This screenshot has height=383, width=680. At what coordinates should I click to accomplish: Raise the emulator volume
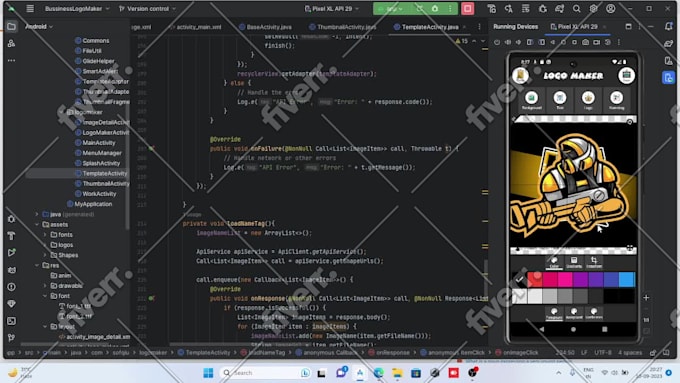pos(508,43)
